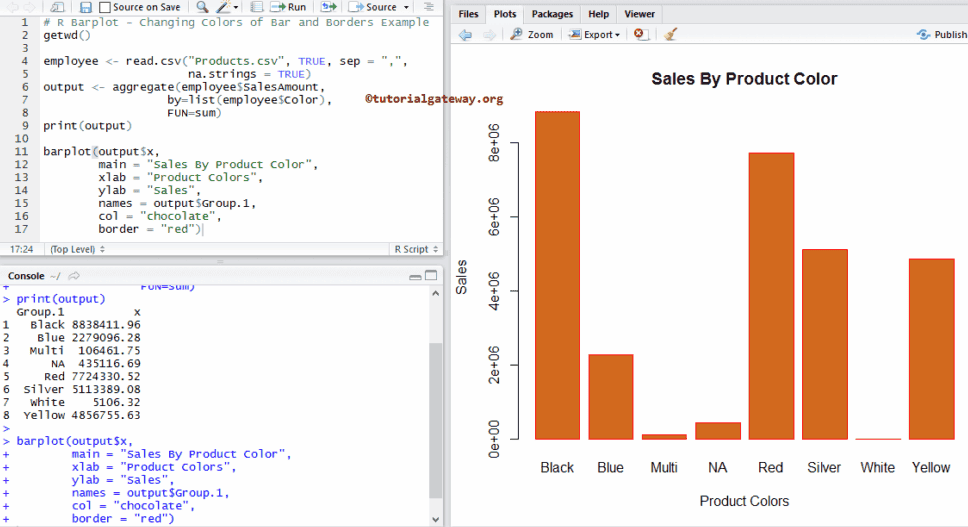Image resolution: width=968 pixels, height=527 pixels.
Task: Click the Multi 106461.75 row in Console
Action: click(72, 351)
